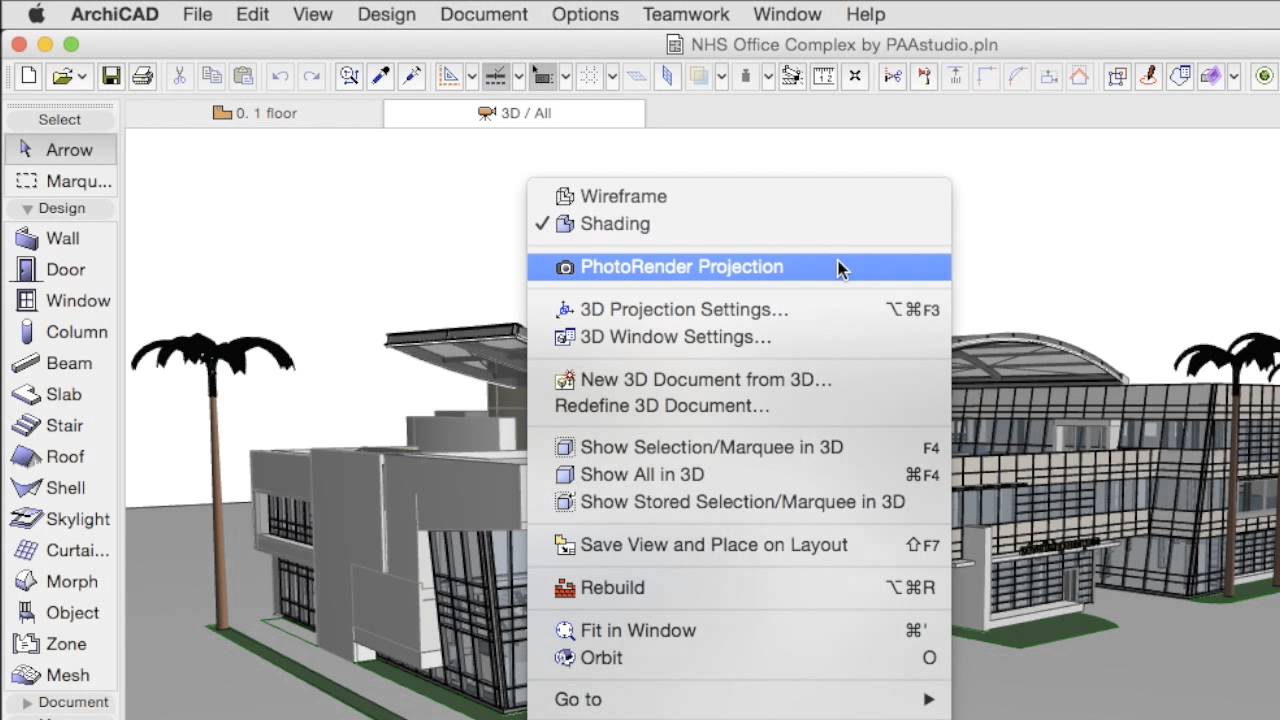
Task: Open dropdown arrow next to Open folder
Action: pos(82,76)
